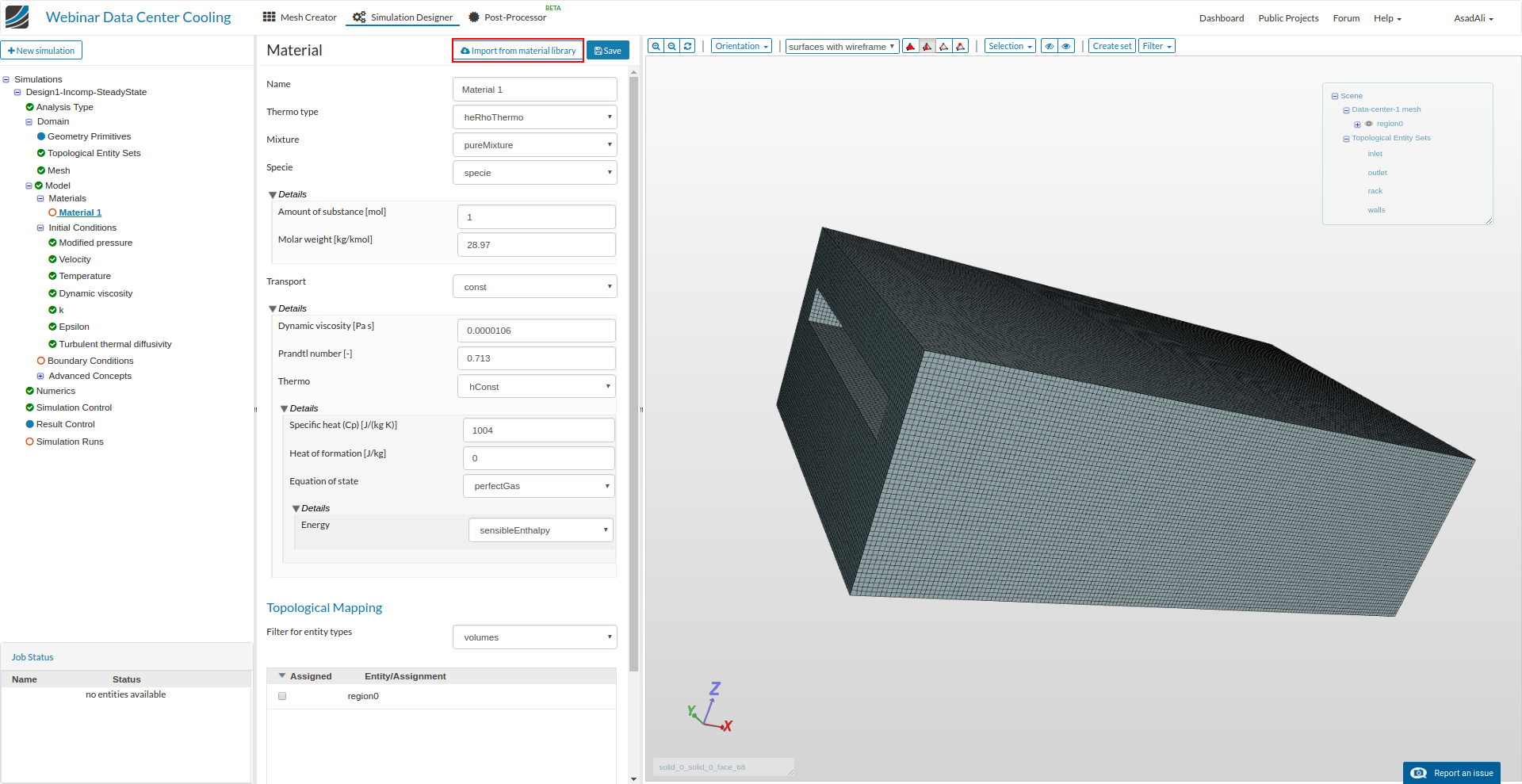Open the Thermo type dropdown
The width and height of the screenshot is (1522, 784).
click(x=534, y=117)
